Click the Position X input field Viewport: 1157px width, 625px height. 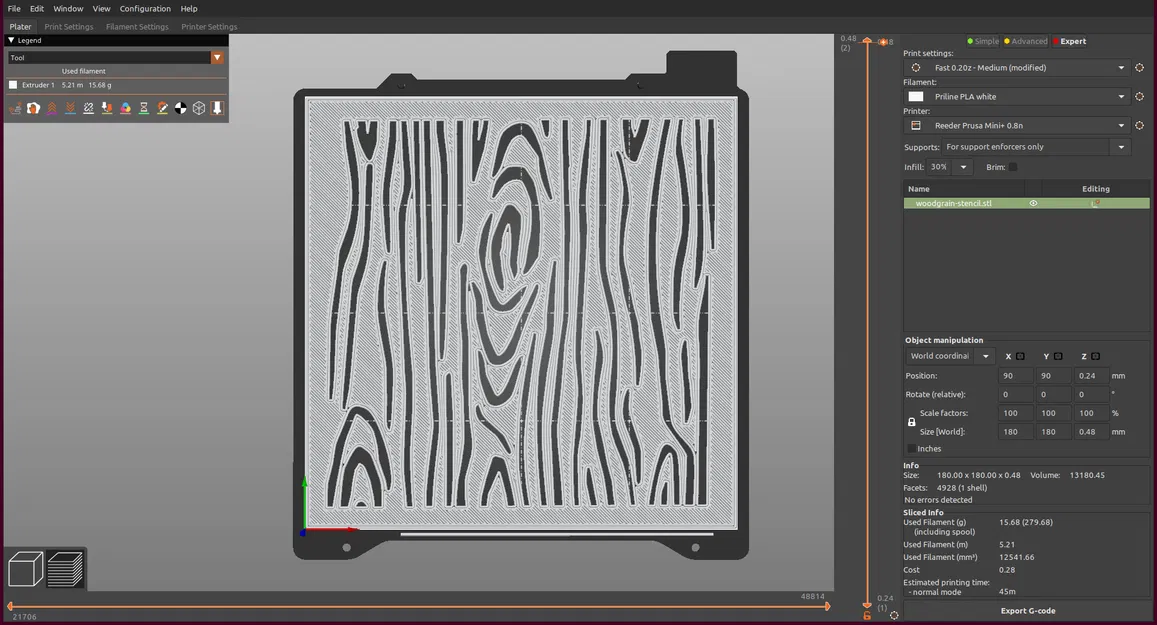pos(1015,376)
